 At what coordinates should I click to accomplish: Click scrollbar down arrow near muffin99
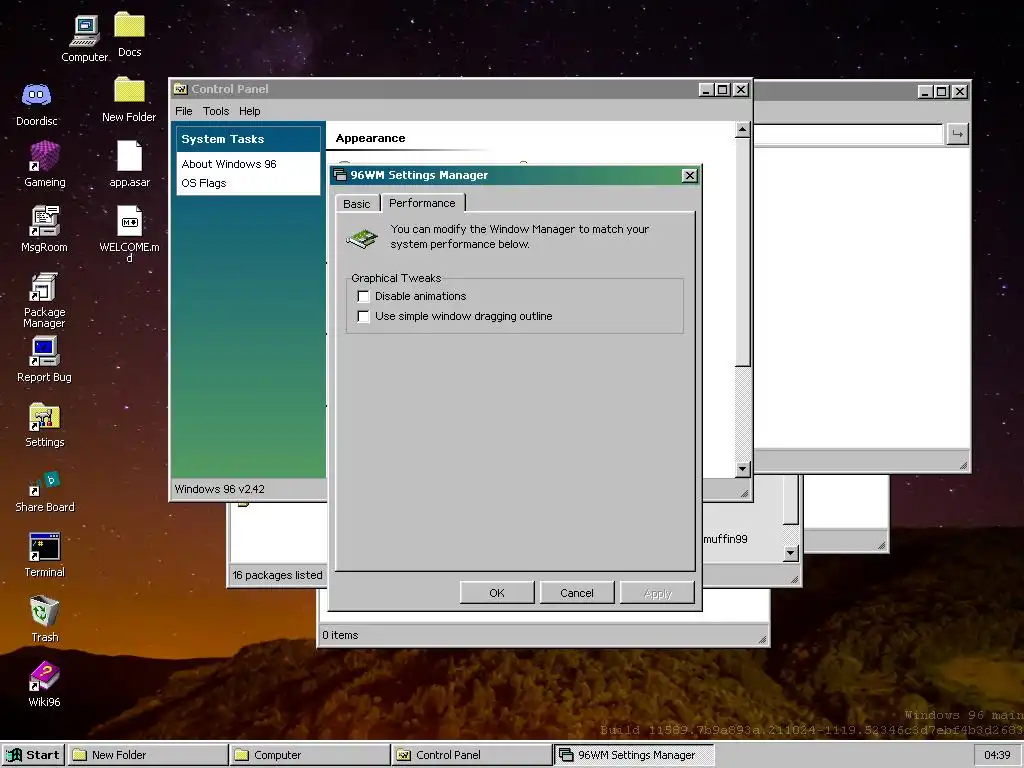(x=791, y=554)
